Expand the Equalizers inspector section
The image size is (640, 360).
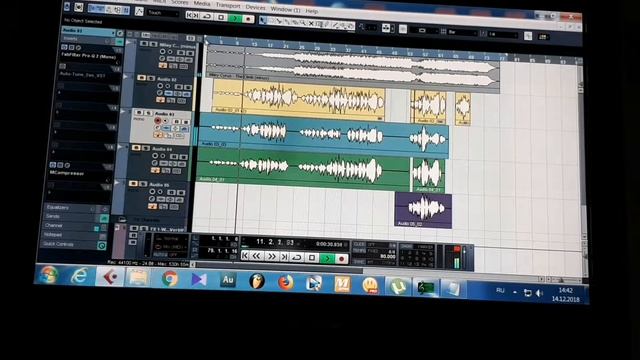tap(58, 207)
